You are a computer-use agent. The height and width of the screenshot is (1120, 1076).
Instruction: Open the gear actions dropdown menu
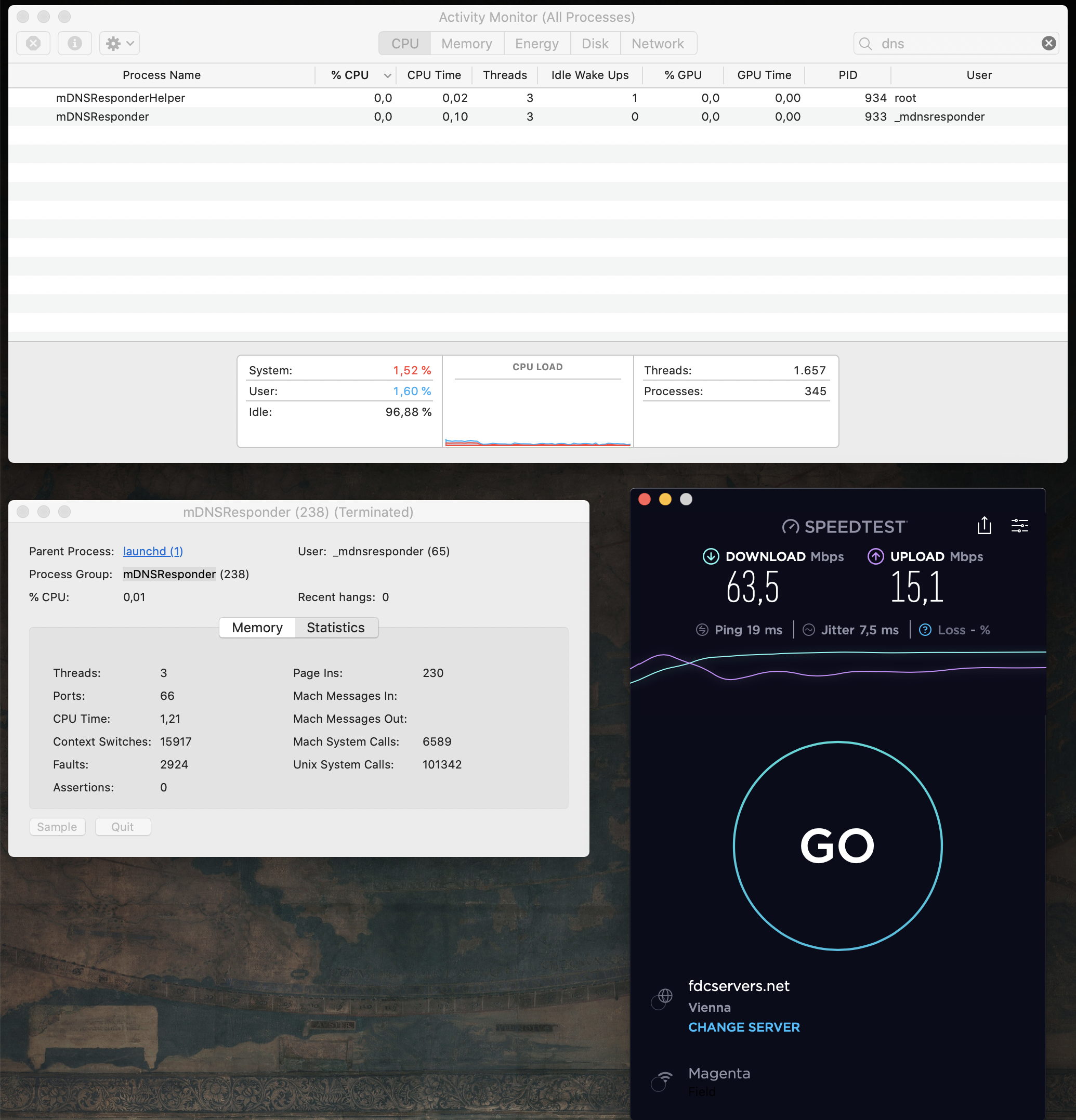[x=120, y=44]
